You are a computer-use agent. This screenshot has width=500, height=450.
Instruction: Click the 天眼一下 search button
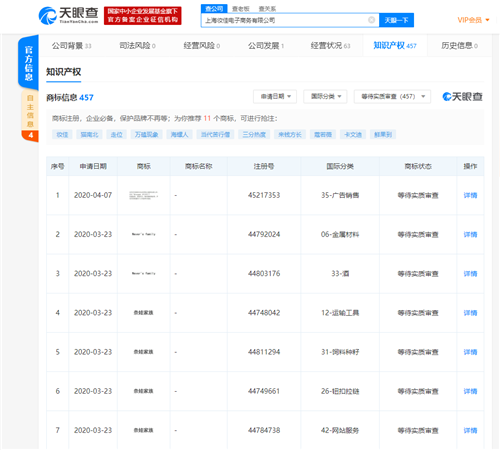pos(396,20)
